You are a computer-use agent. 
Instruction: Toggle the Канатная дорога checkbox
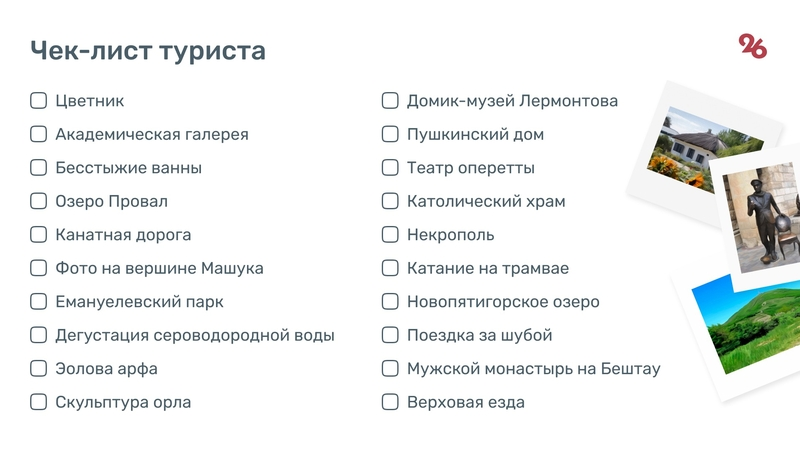pyautogui.click(x=39, y=235)
